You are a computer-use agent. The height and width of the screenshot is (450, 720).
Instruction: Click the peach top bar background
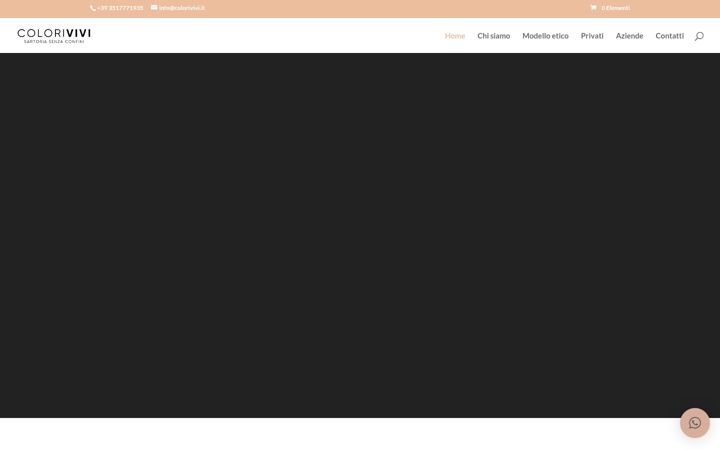tap(367, 9)
